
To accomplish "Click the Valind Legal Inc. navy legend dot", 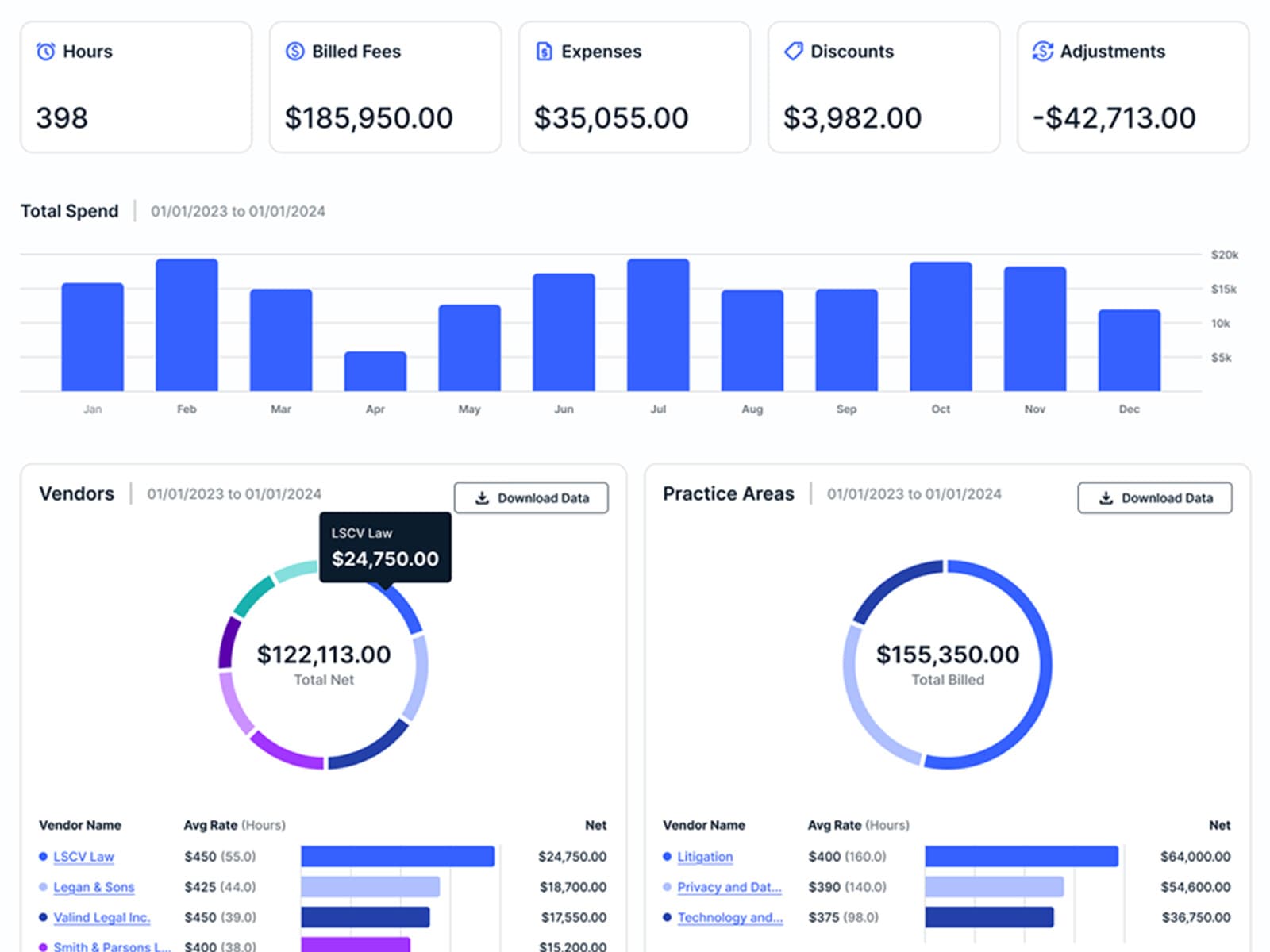I will [x=43, y=917].
